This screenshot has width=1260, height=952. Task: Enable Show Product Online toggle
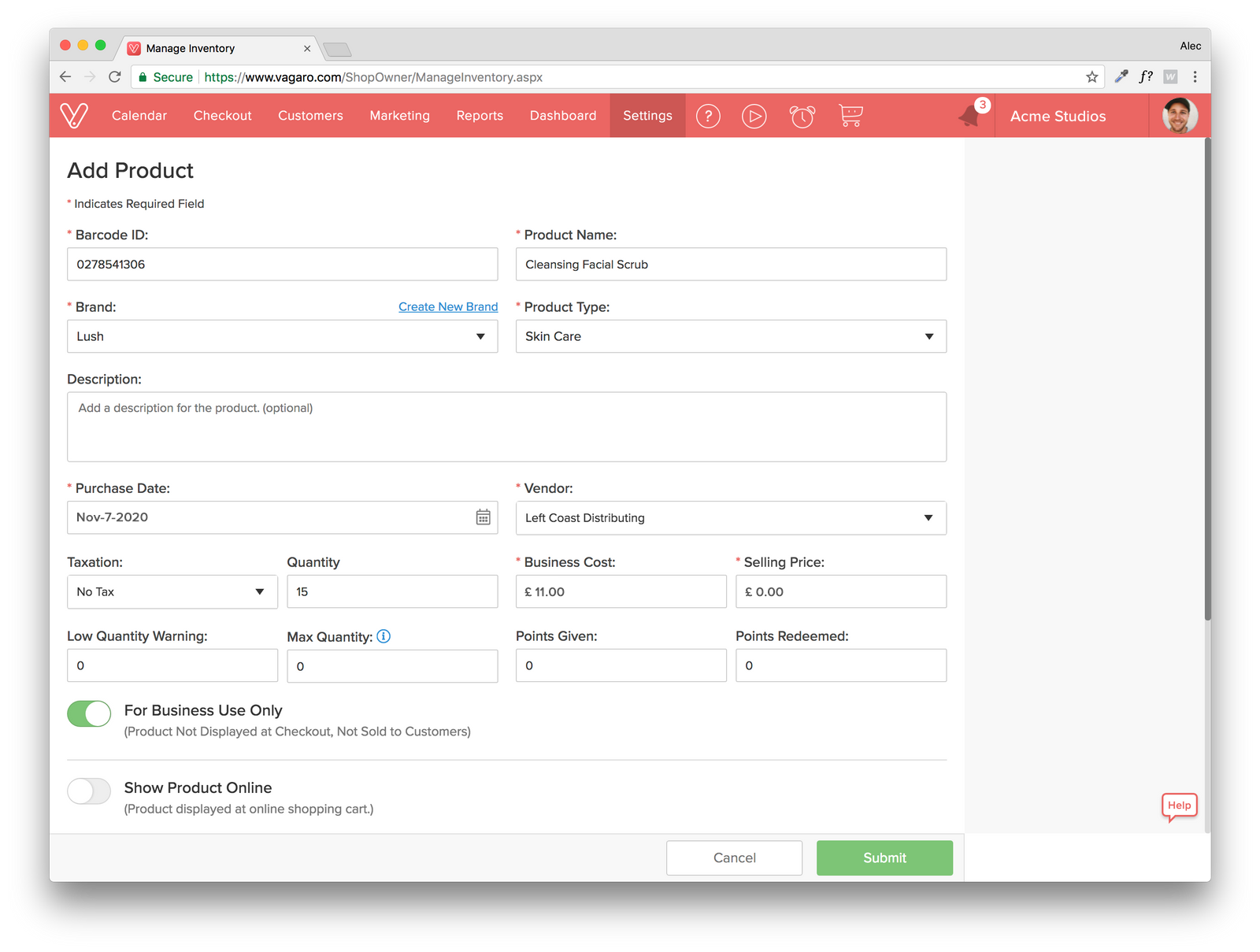(89, 791)
